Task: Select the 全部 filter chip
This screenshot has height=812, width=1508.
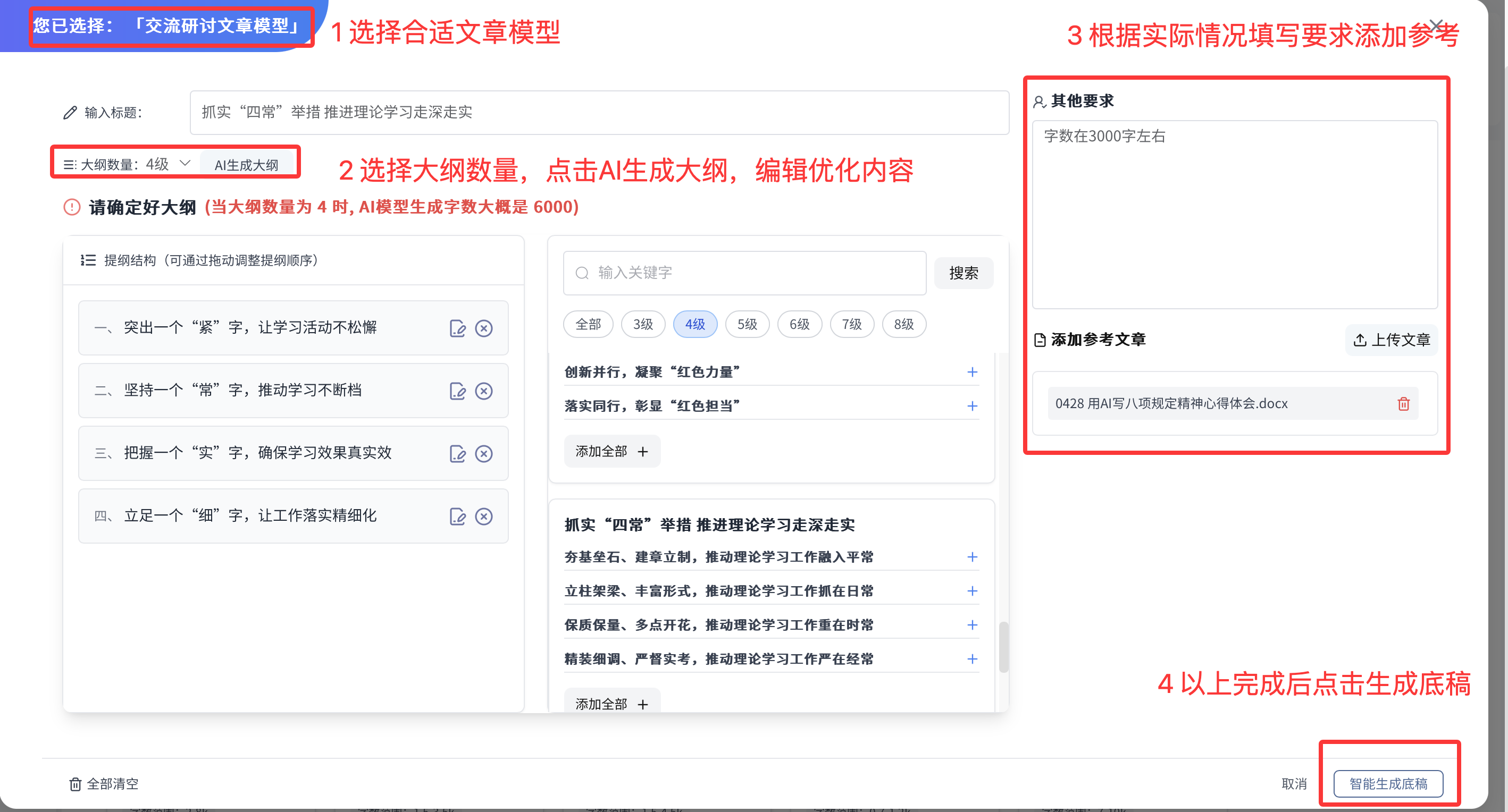Action: 588,325
